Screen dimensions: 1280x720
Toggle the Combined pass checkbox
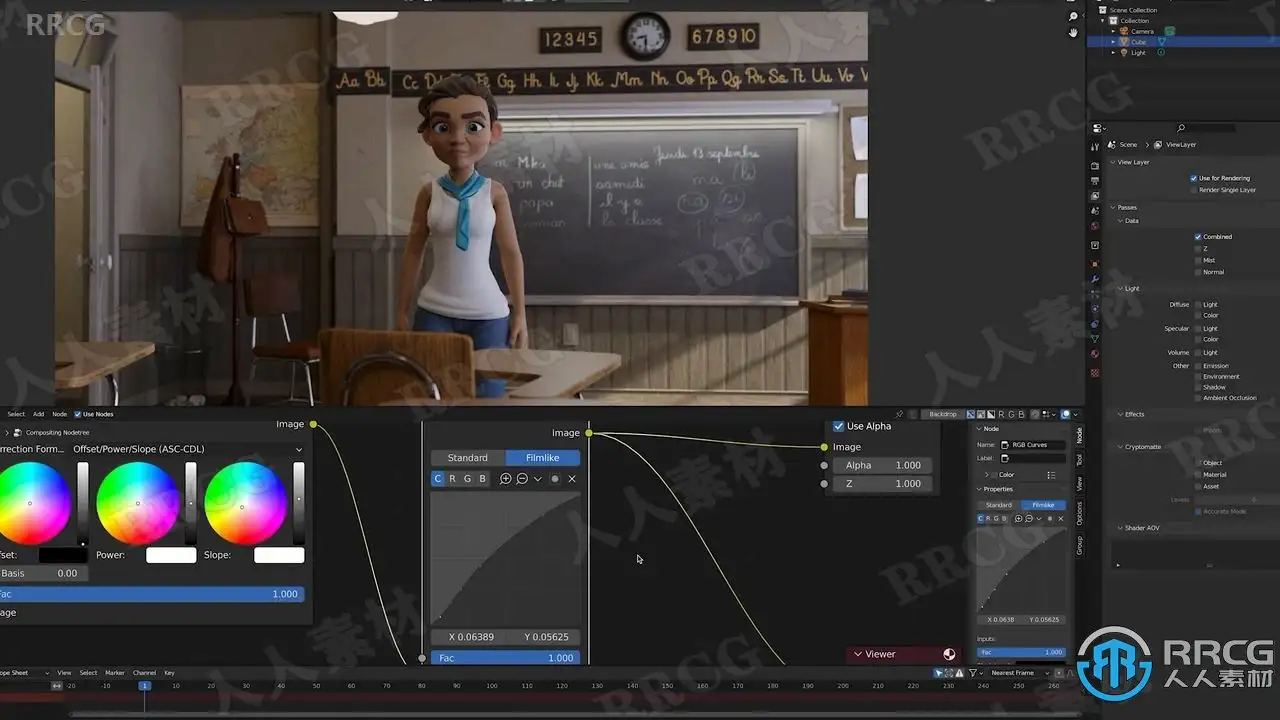pyautogui.click(x=1198, y=237)
